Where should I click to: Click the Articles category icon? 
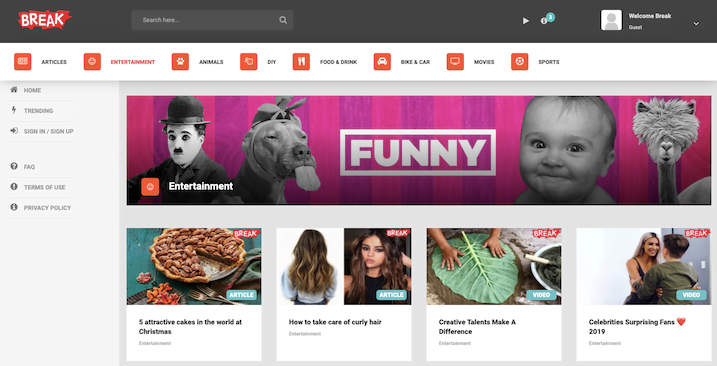pyautogui.click(x=22, y=62)
